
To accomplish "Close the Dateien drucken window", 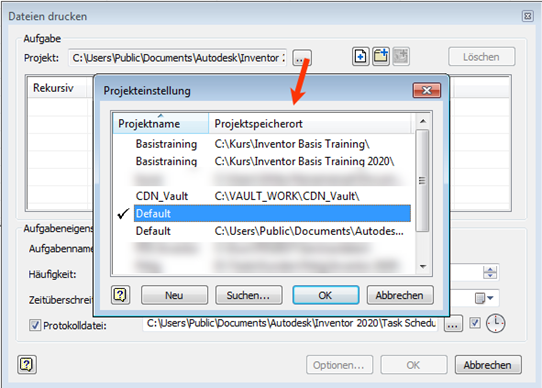I will point(527,16).
